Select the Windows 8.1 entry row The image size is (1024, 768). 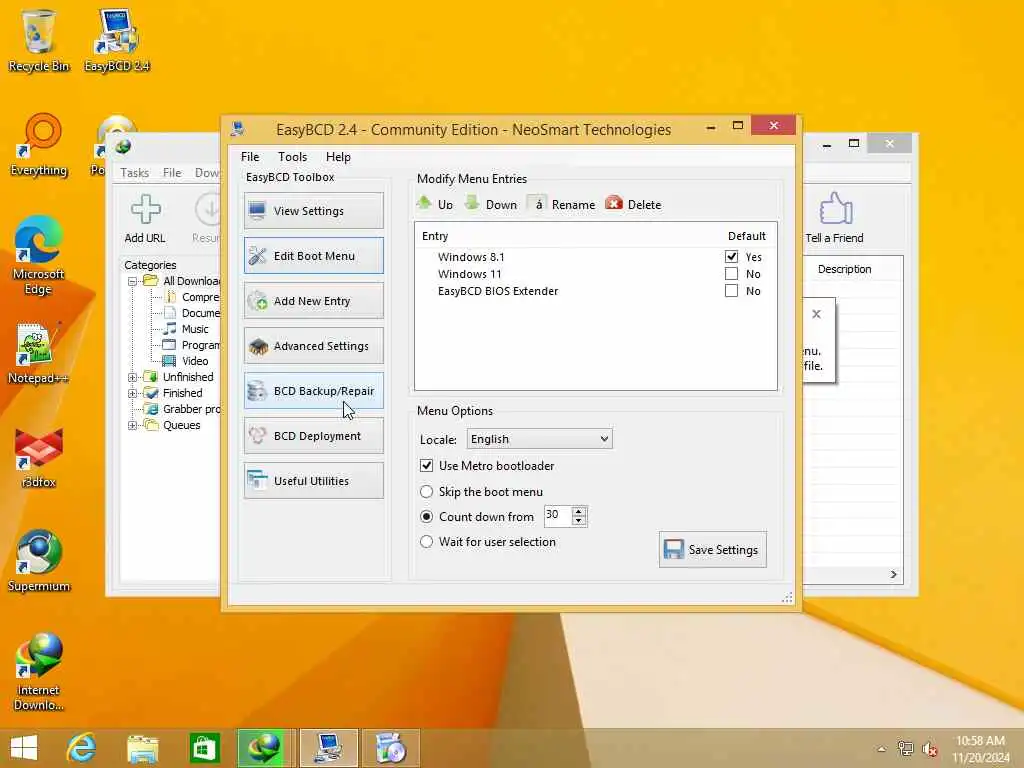pos(596,257)
